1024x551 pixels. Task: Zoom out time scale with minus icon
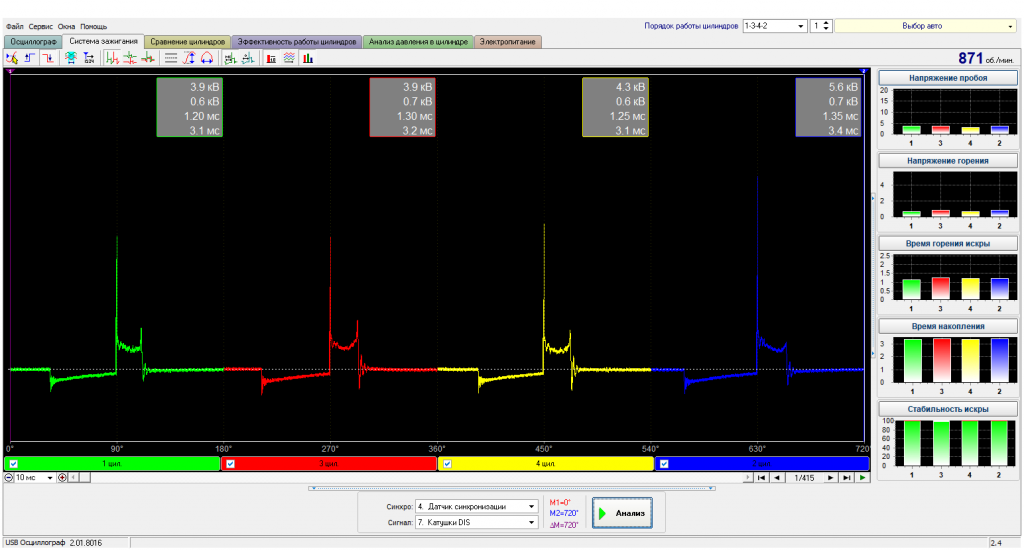(8, 478)
